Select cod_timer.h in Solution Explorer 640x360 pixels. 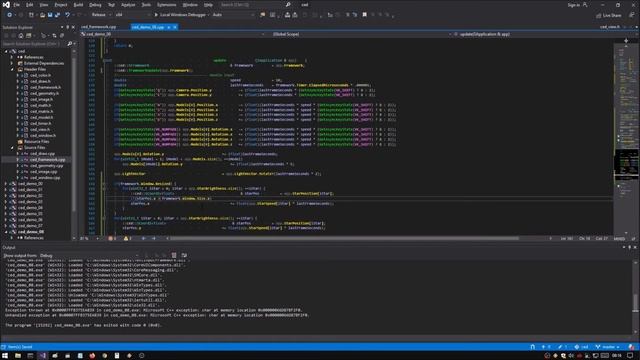(40, 123)
